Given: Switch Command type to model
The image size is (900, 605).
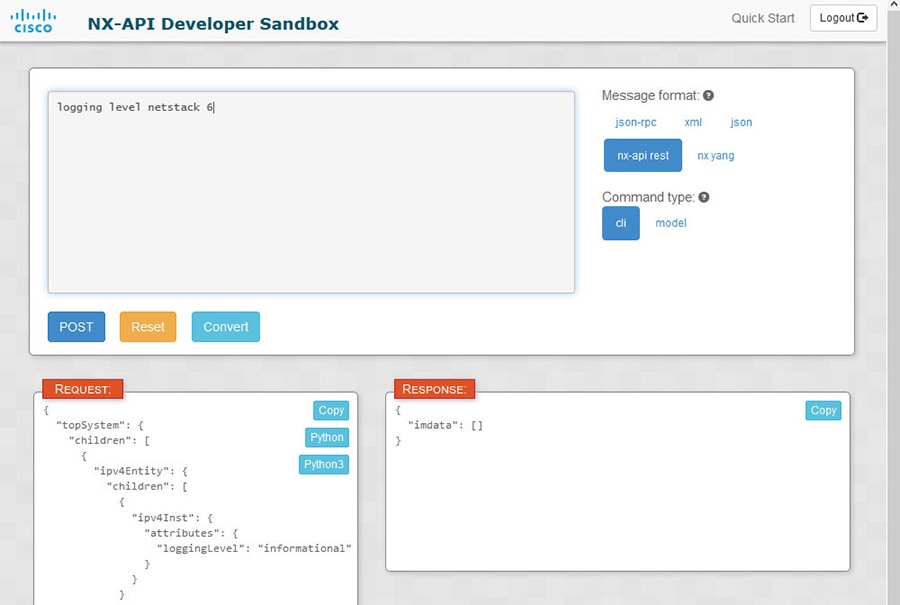Looking at the screenshot, I should click(670, 223).
